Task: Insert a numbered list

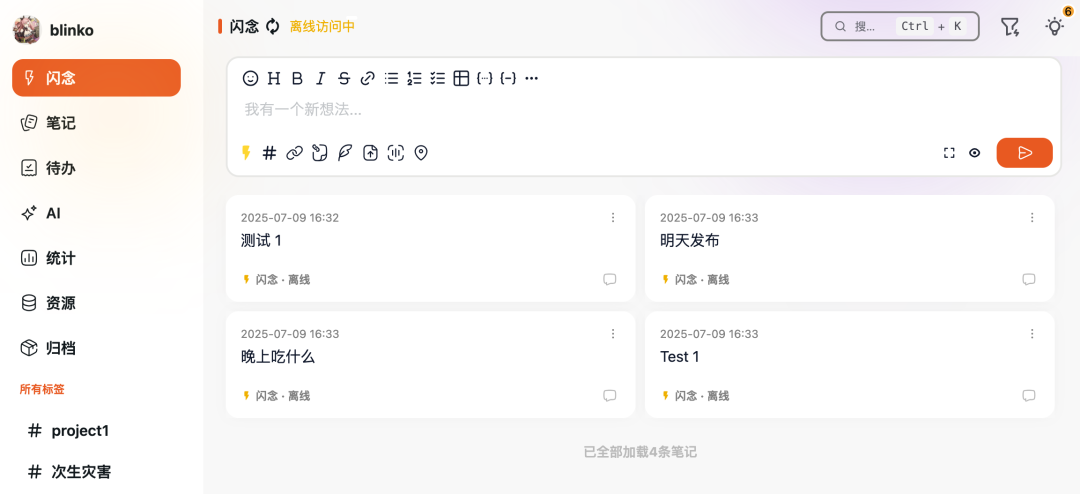Action: pos(414,79)
